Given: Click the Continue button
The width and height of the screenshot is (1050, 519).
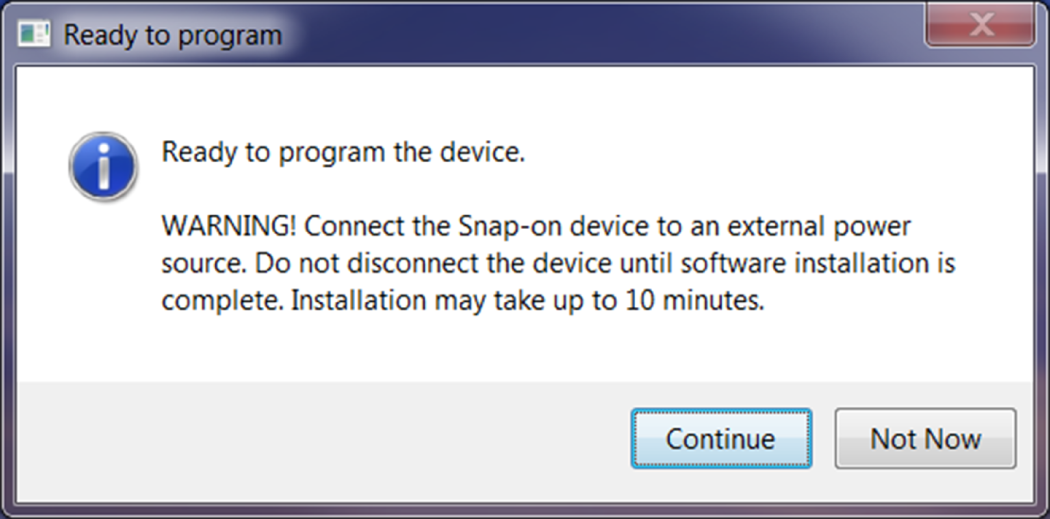Looking at the screenshot, I should 720,439.
